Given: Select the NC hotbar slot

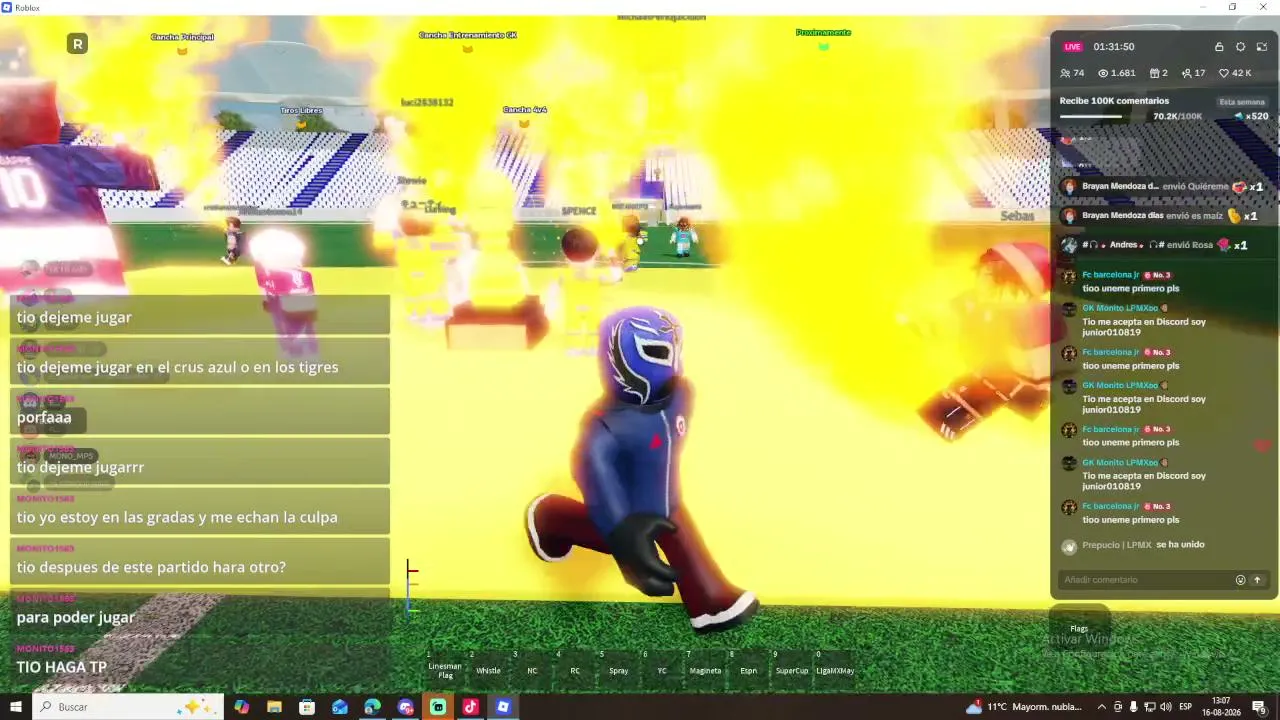Looking at the screenshot, I should [x=532, y=668].
